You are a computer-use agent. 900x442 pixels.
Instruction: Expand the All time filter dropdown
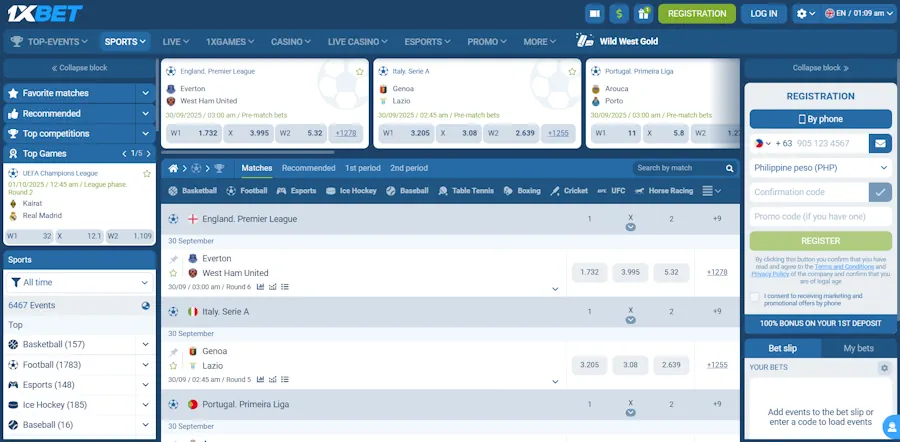[79, 283]
